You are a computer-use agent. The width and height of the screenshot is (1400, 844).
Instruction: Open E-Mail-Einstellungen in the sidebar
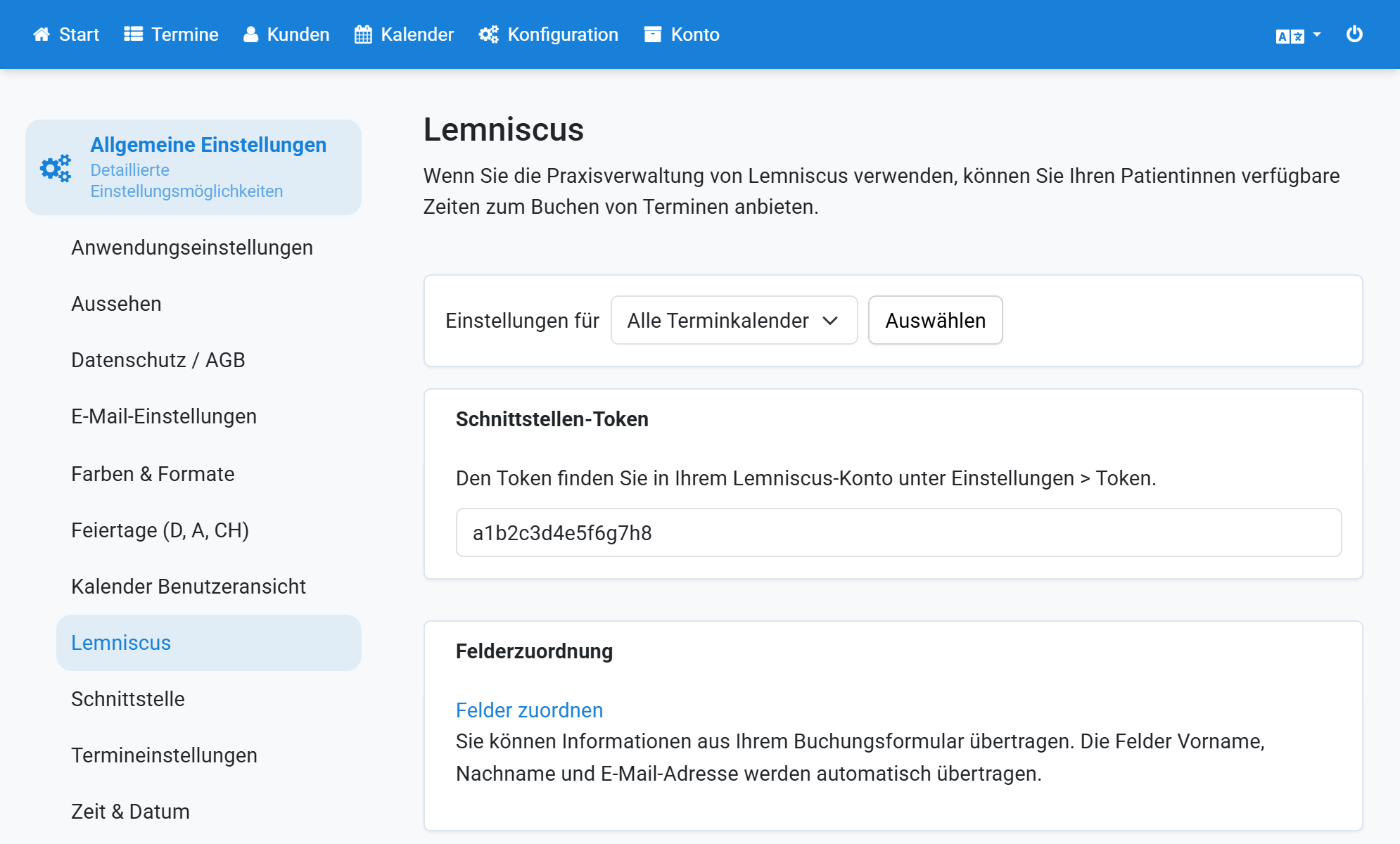pyautogui.click(x=164, y=416)
